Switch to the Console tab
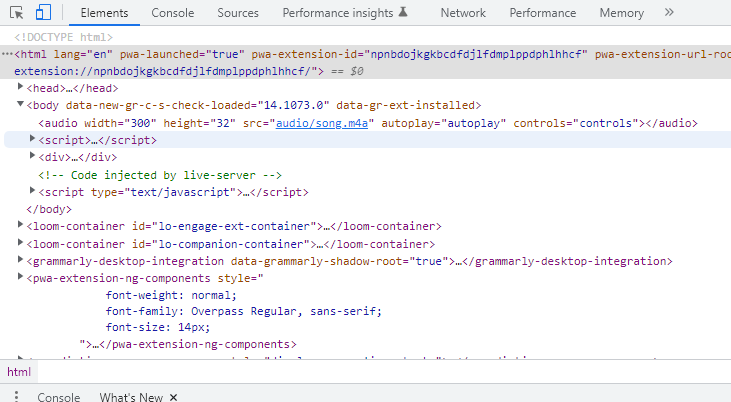Screen dimensions: 731x402 [172, 13]
